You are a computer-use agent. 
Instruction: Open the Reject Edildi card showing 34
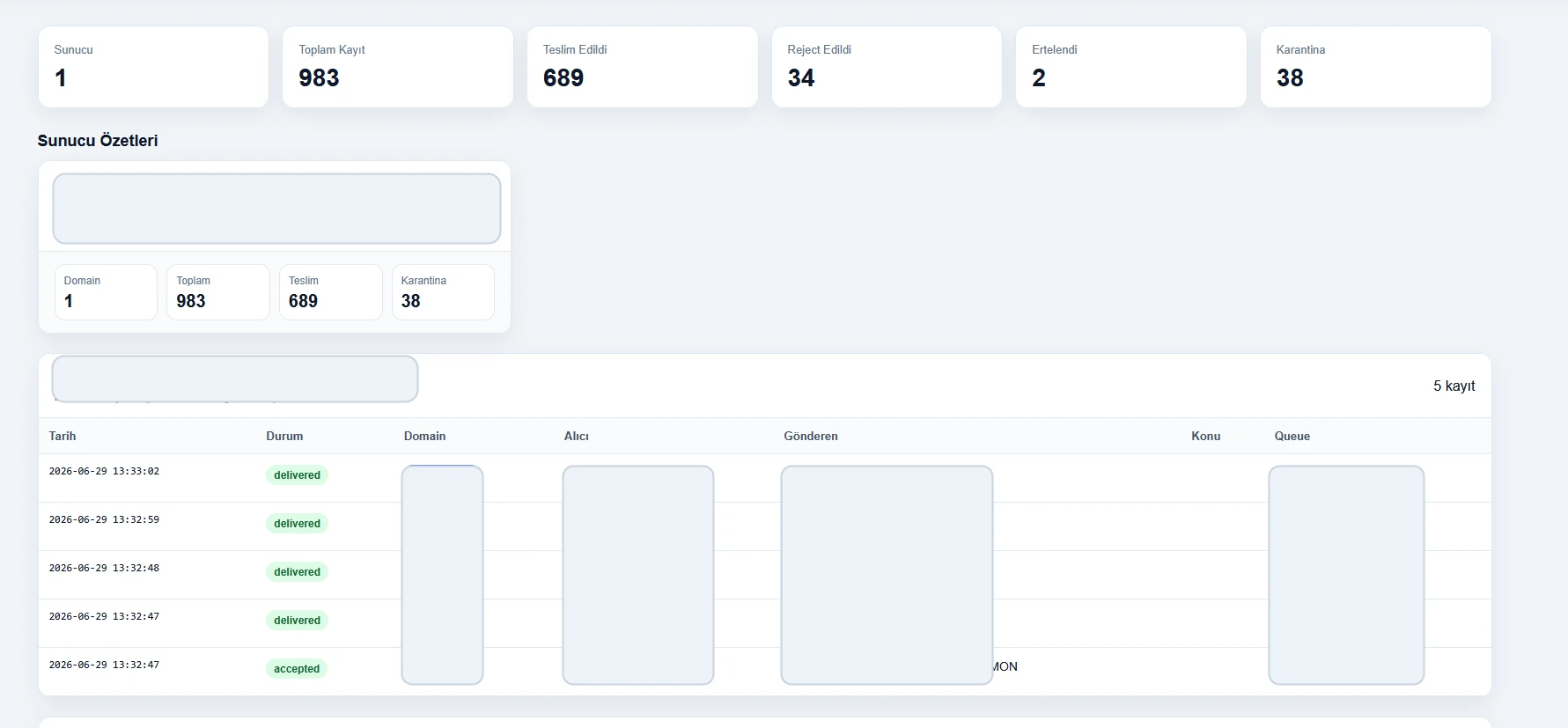click(x=887, y=67)
